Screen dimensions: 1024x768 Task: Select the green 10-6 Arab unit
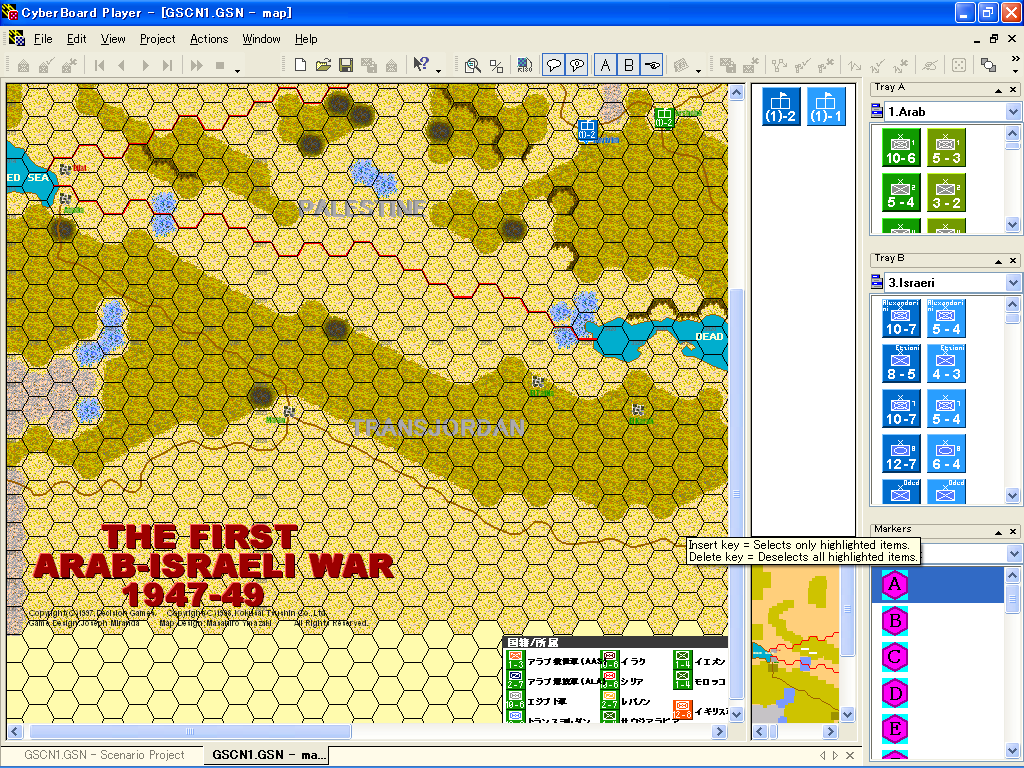coord(901,148)
